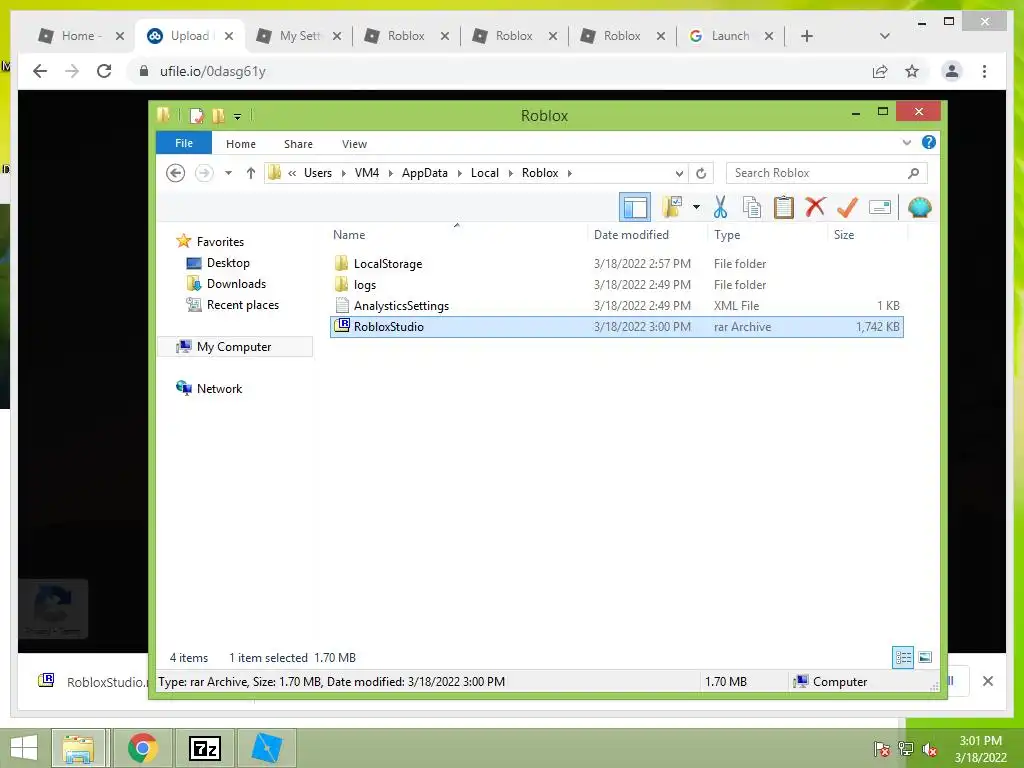The image size is (1024, 768).
Task: Open Recent places in navigation pane
Action: (x=242, y=305)
